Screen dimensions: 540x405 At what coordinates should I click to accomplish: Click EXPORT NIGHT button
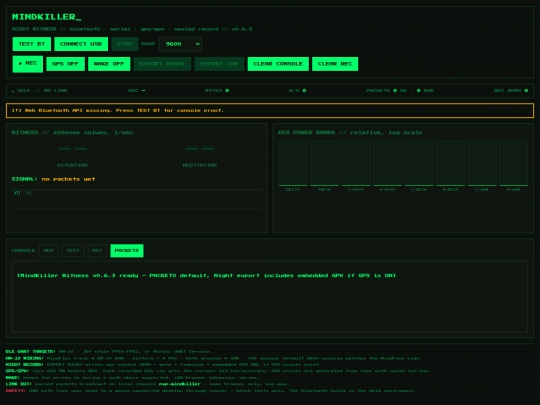pos(162,64)
